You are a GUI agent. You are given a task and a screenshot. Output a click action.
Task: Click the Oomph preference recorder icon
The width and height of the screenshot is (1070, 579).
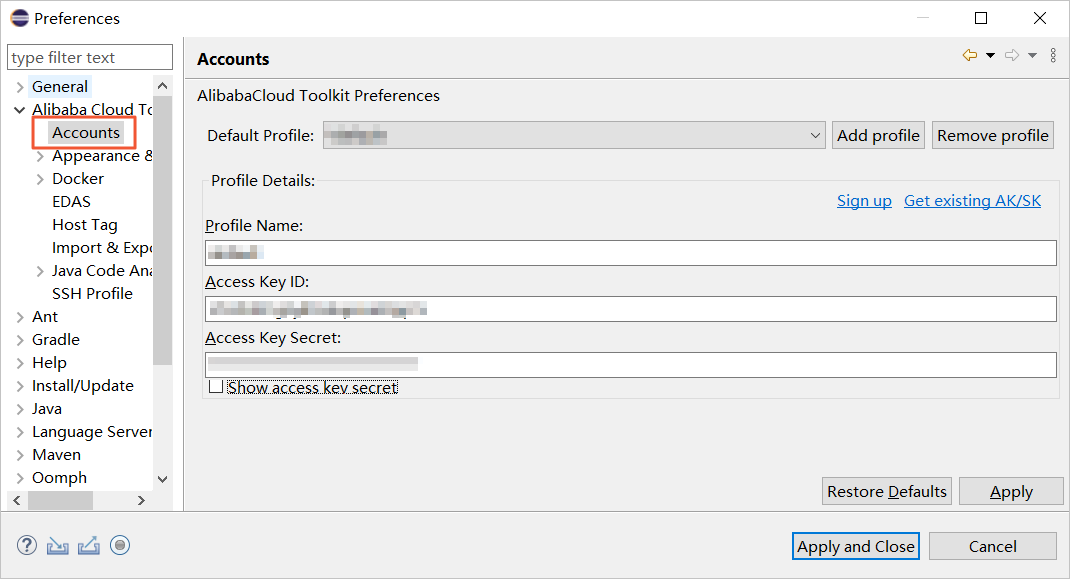click(x=121, y=545)
